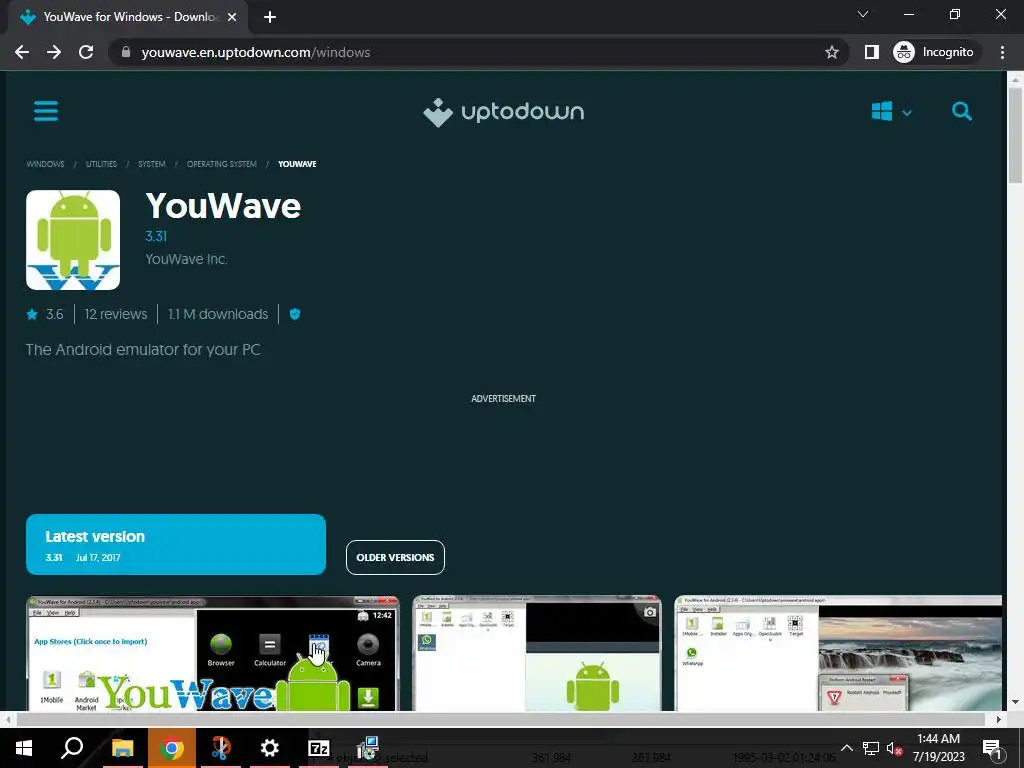Image resolution: width=1024 pixels, height=768 pixels.
Task: Click the YOUWAVE breadcrumb text
Action: coord(297,164)
